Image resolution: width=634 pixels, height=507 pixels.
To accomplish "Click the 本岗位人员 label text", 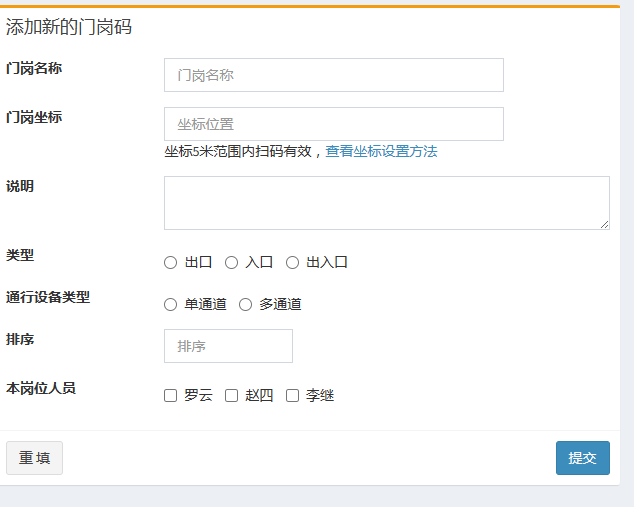I will (41, 388).
